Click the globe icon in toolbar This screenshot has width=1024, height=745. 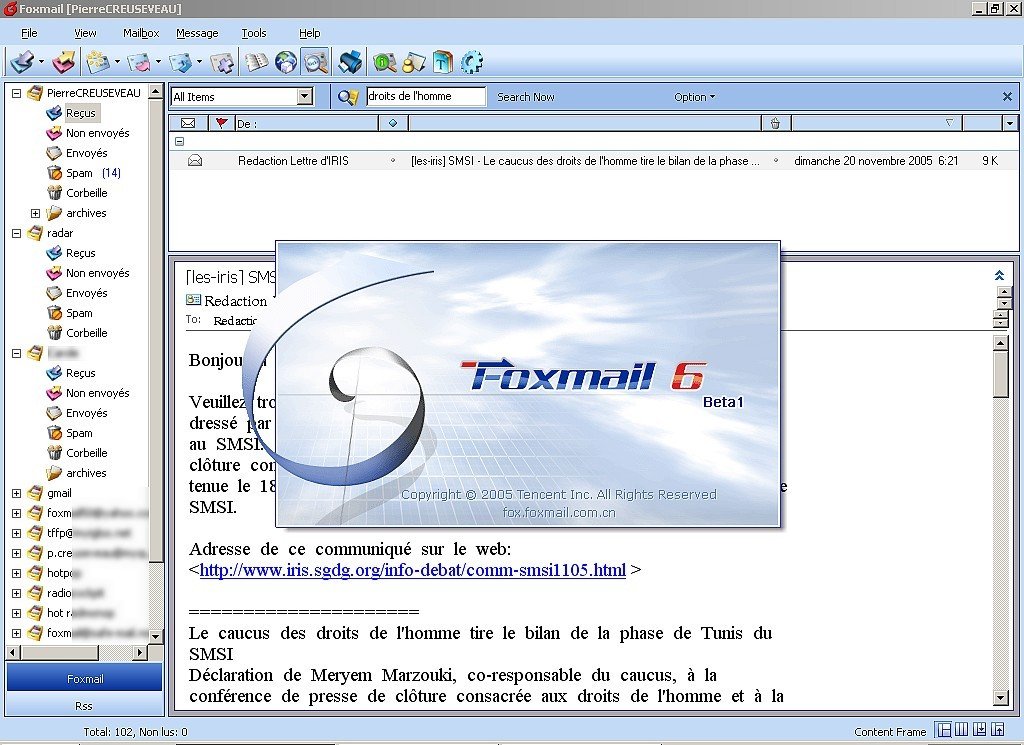[x=286, y=62]
